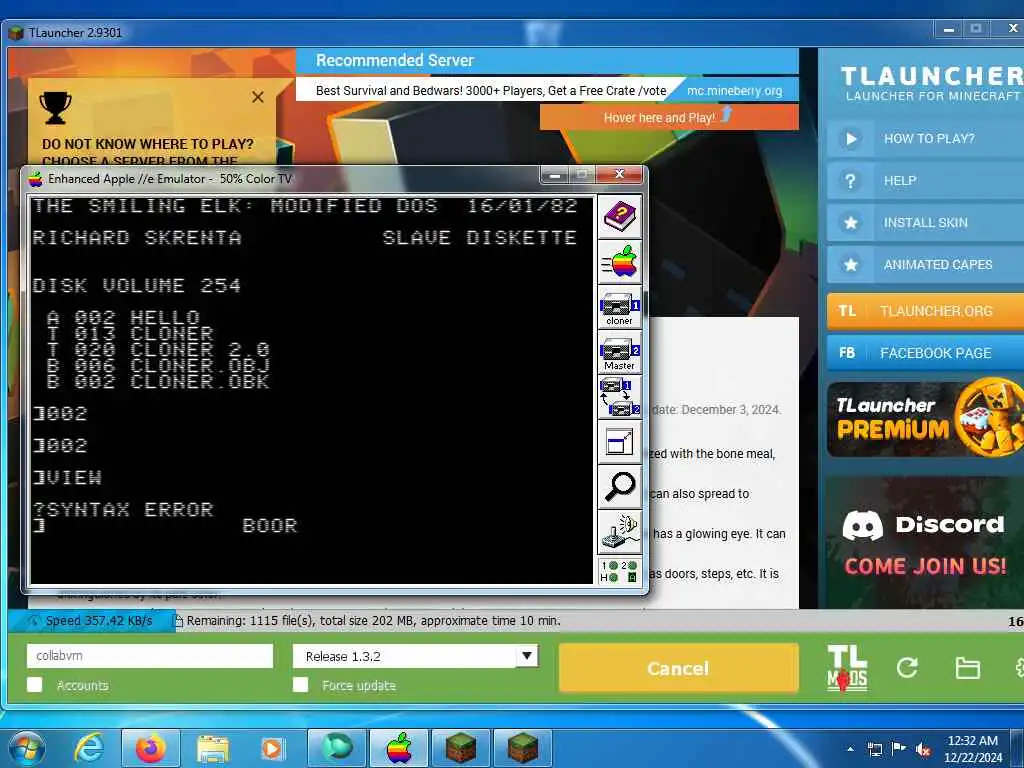This screenshot has width=1024, height=768.
Task: Click the muted volume tray icon
Action: coord(923,749)
